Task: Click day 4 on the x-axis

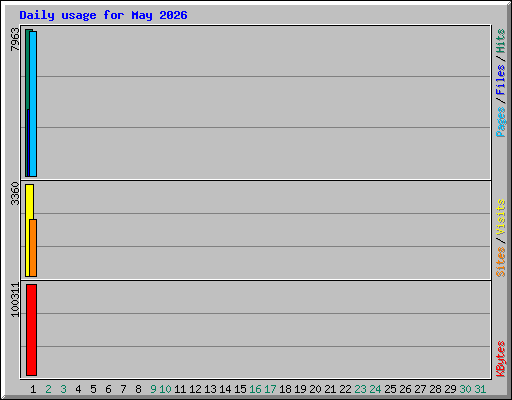Action: tap(78, 389)
